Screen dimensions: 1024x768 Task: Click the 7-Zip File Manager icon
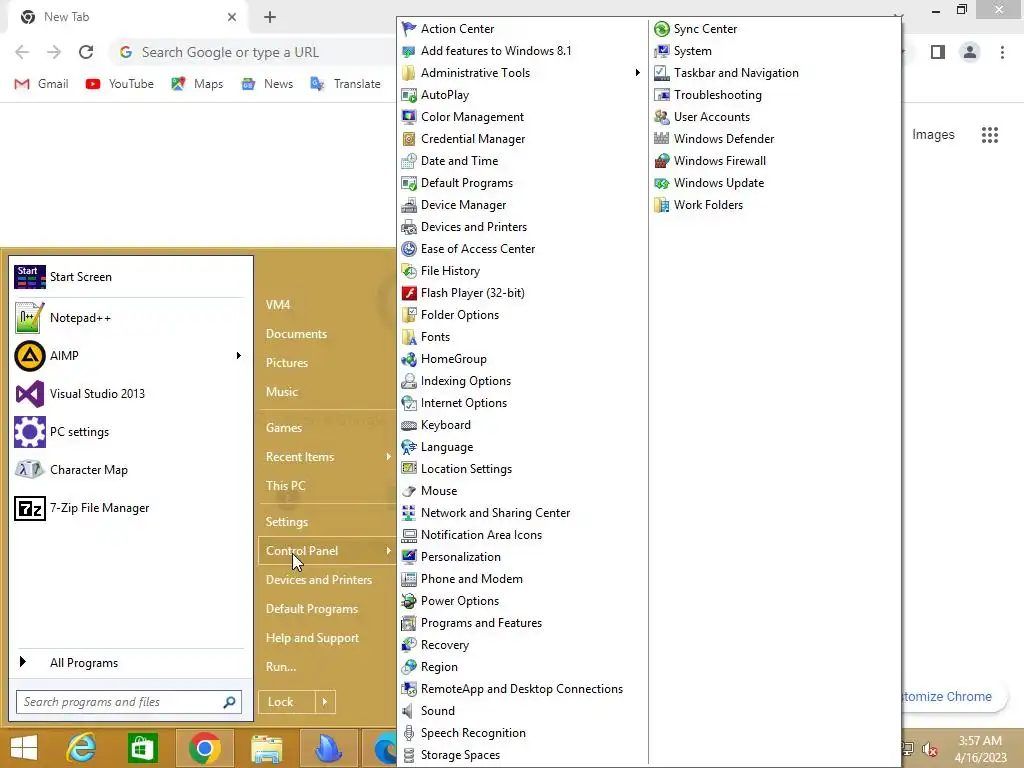(29, 508)
